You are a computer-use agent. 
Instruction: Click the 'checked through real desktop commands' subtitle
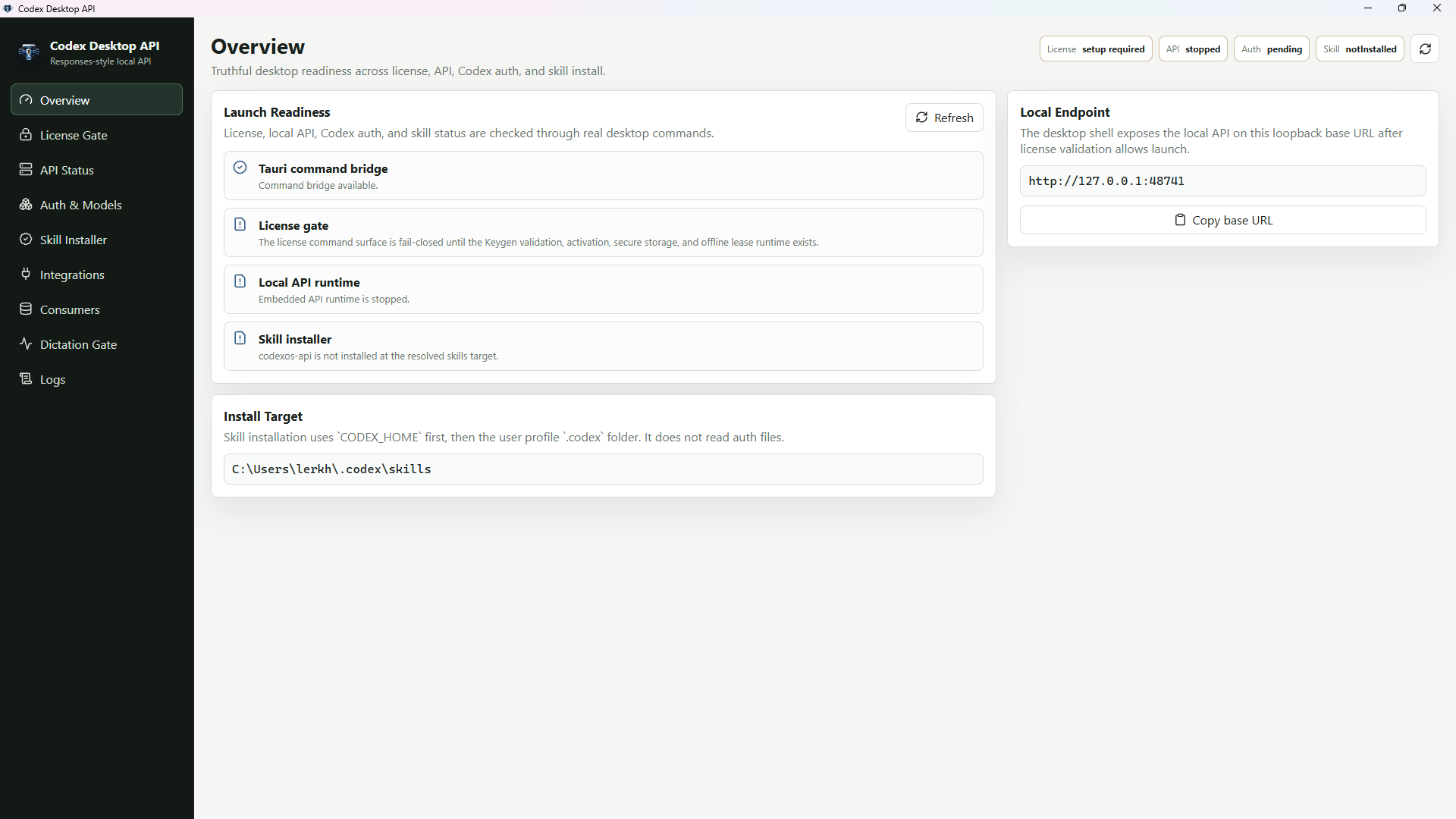[469, 133]
